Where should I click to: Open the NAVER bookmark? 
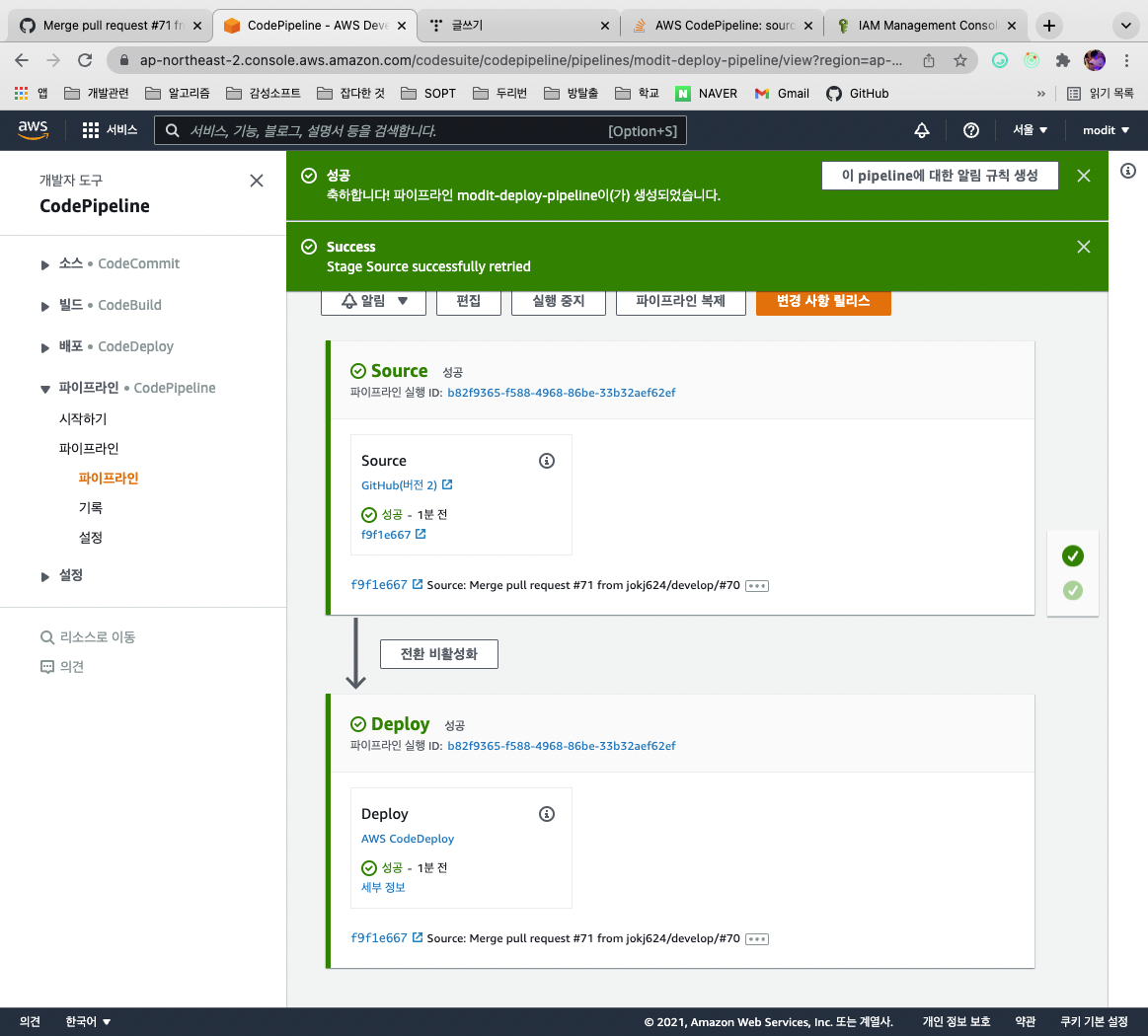coord(706,93)
